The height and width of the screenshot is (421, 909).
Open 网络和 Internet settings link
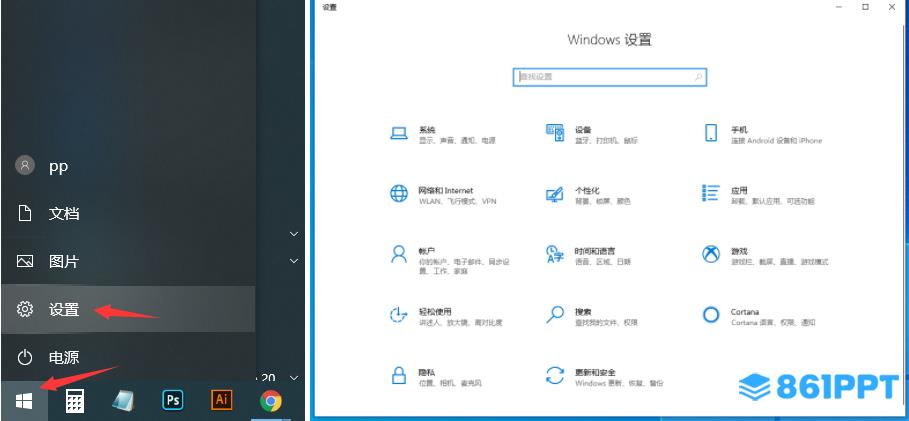point(443,195)
